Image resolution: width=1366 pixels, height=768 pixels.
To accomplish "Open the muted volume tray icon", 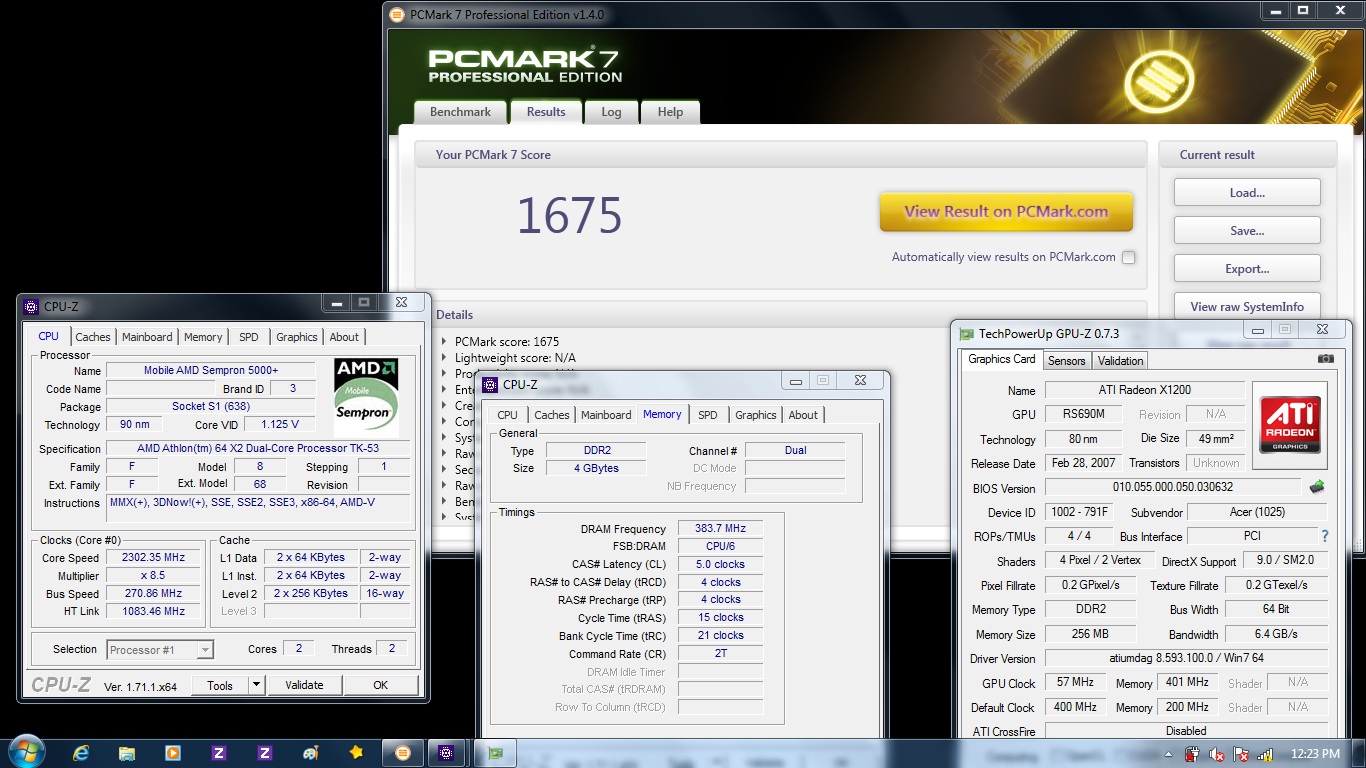I will (1217, 754).
